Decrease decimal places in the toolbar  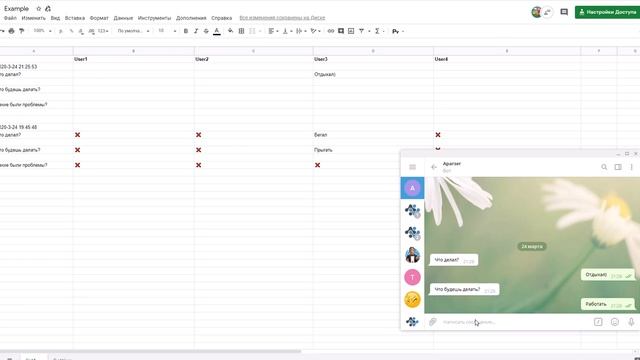(x=81, y=31)
